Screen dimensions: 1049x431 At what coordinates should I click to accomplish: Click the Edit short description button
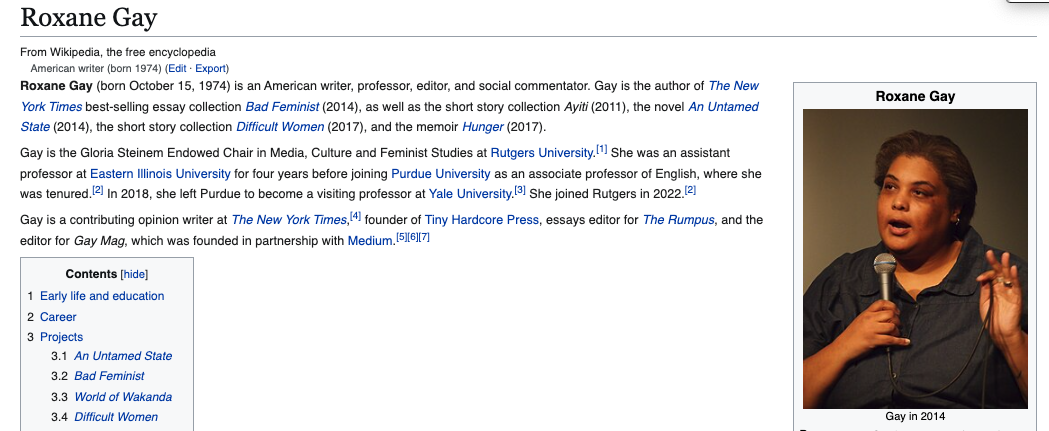[177, 69]
